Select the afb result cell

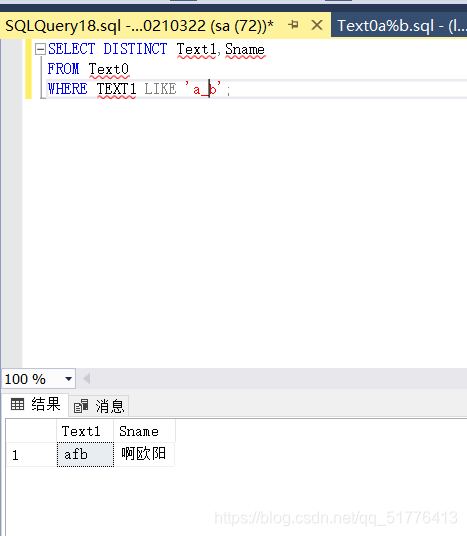[x=85, y=454]
